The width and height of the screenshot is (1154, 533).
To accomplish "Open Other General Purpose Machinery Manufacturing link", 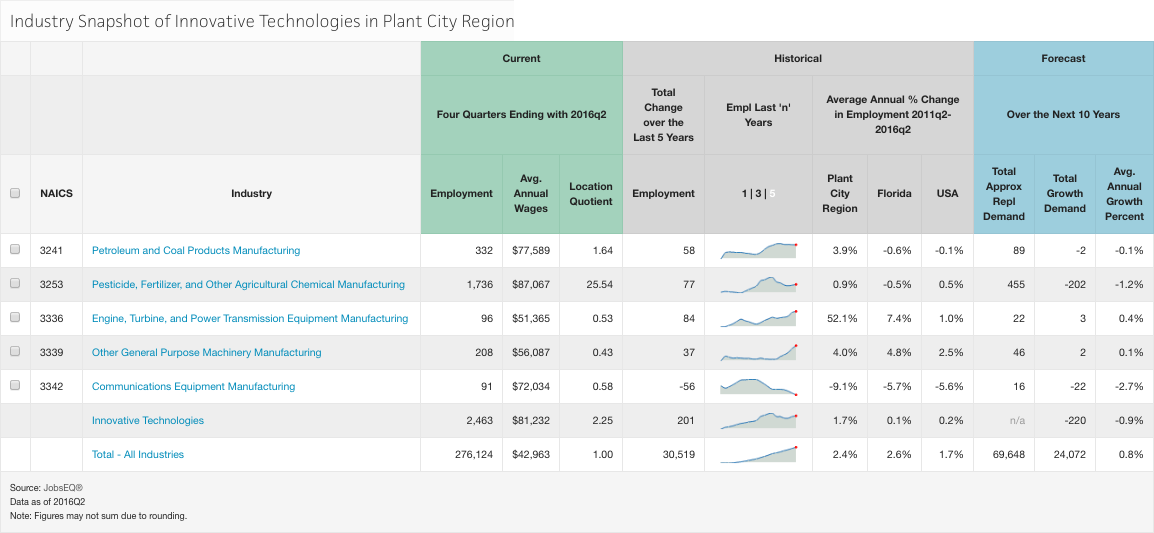I will 207,352.
